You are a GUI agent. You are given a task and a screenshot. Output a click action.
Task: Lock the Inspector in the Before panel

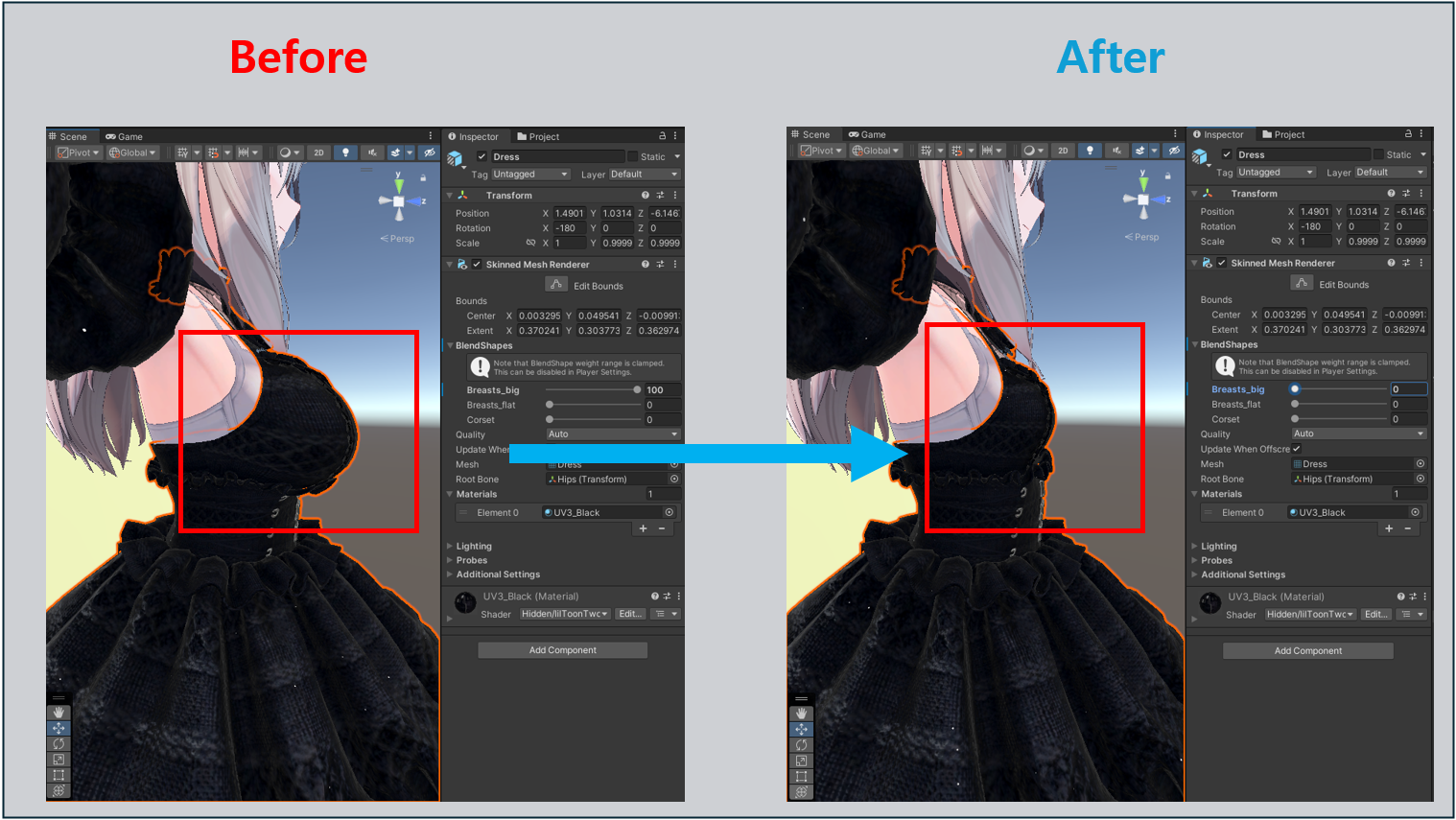point(662,136)
